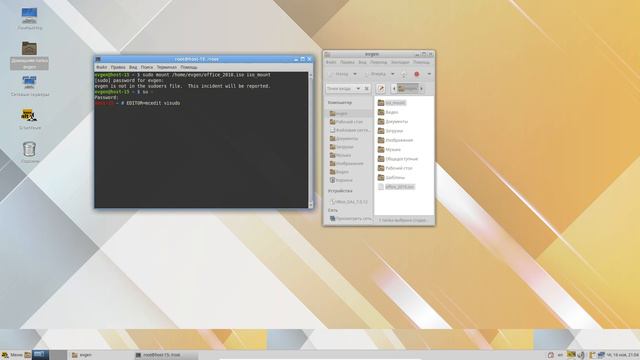Click the terminal scrollbar down arrow

click(x=311, y=204)
